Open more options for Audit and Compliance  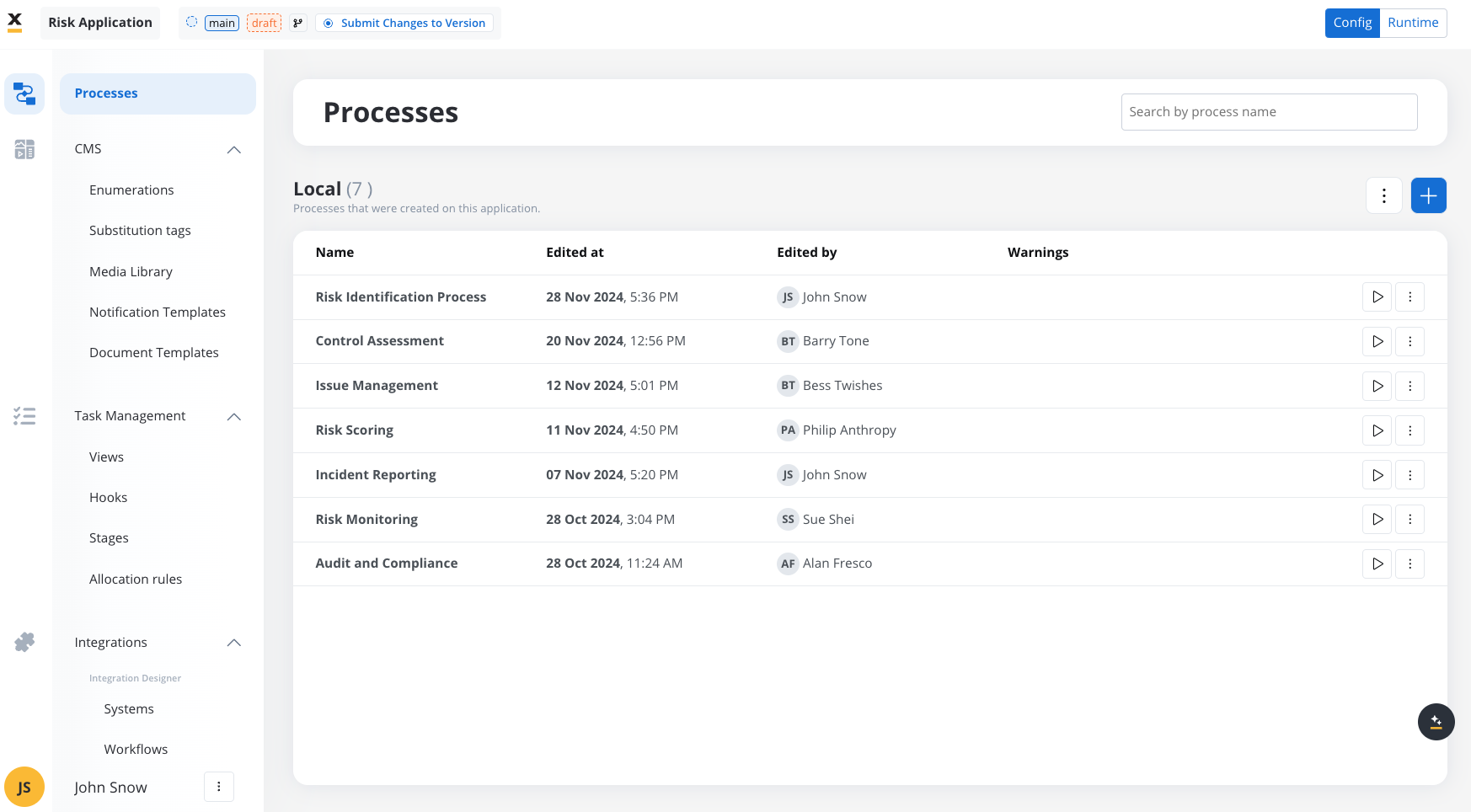coord(1409,564)
